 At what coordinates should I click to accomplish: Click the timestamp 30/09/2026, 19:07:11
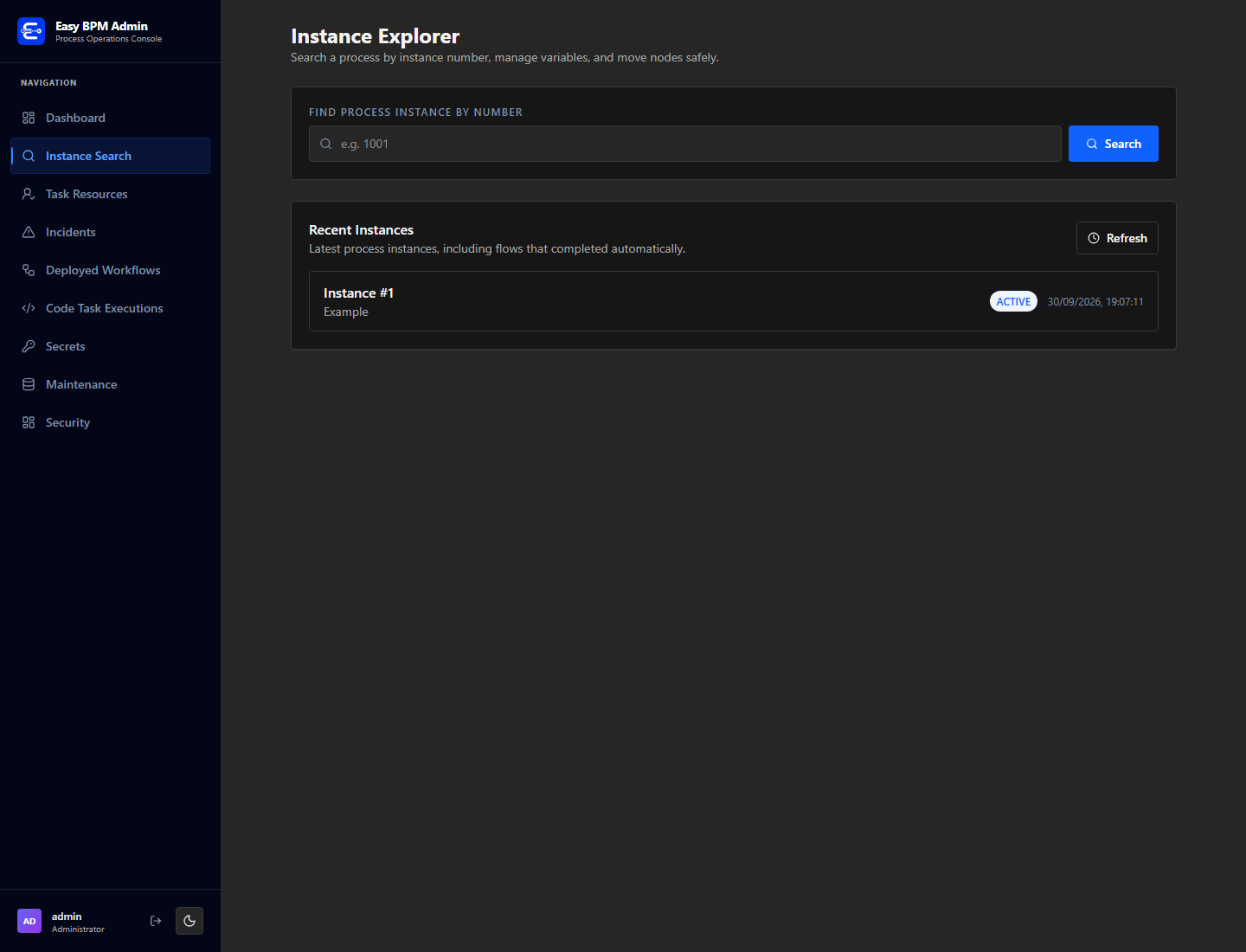(x=1095, y=301)
